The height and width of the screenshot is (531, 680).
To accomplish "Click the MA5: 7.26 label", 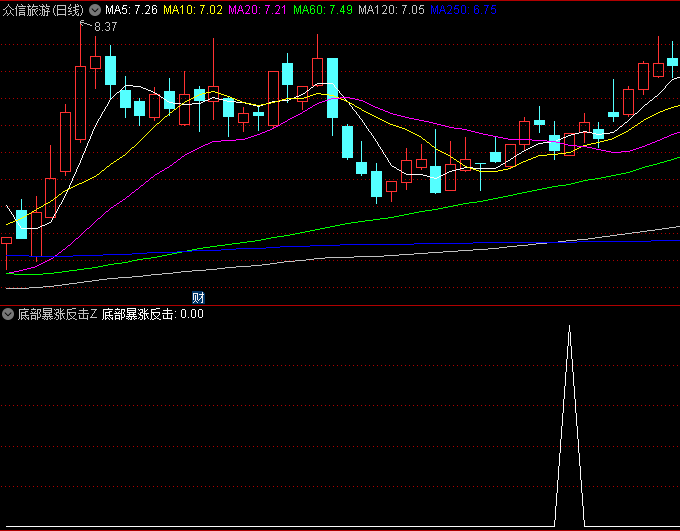I will pyautogui.click(x=131, y=10).
